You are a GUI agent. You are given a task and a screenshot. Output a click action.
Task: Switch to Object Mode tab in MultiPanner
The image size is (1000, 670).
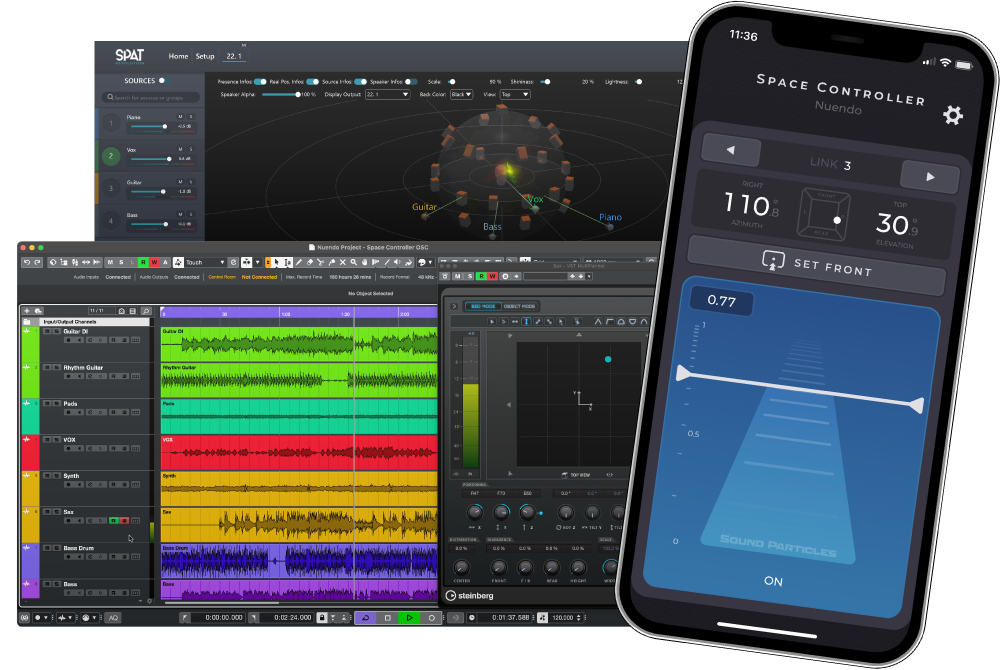[x=520, y=306]
